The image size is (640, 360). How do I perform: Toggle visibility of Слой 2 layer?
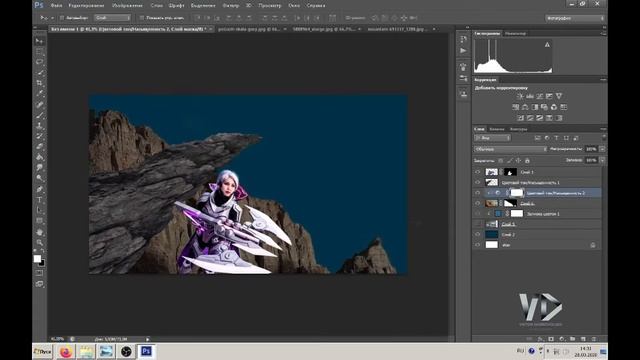pyautogui.click(x=478, y=234)
